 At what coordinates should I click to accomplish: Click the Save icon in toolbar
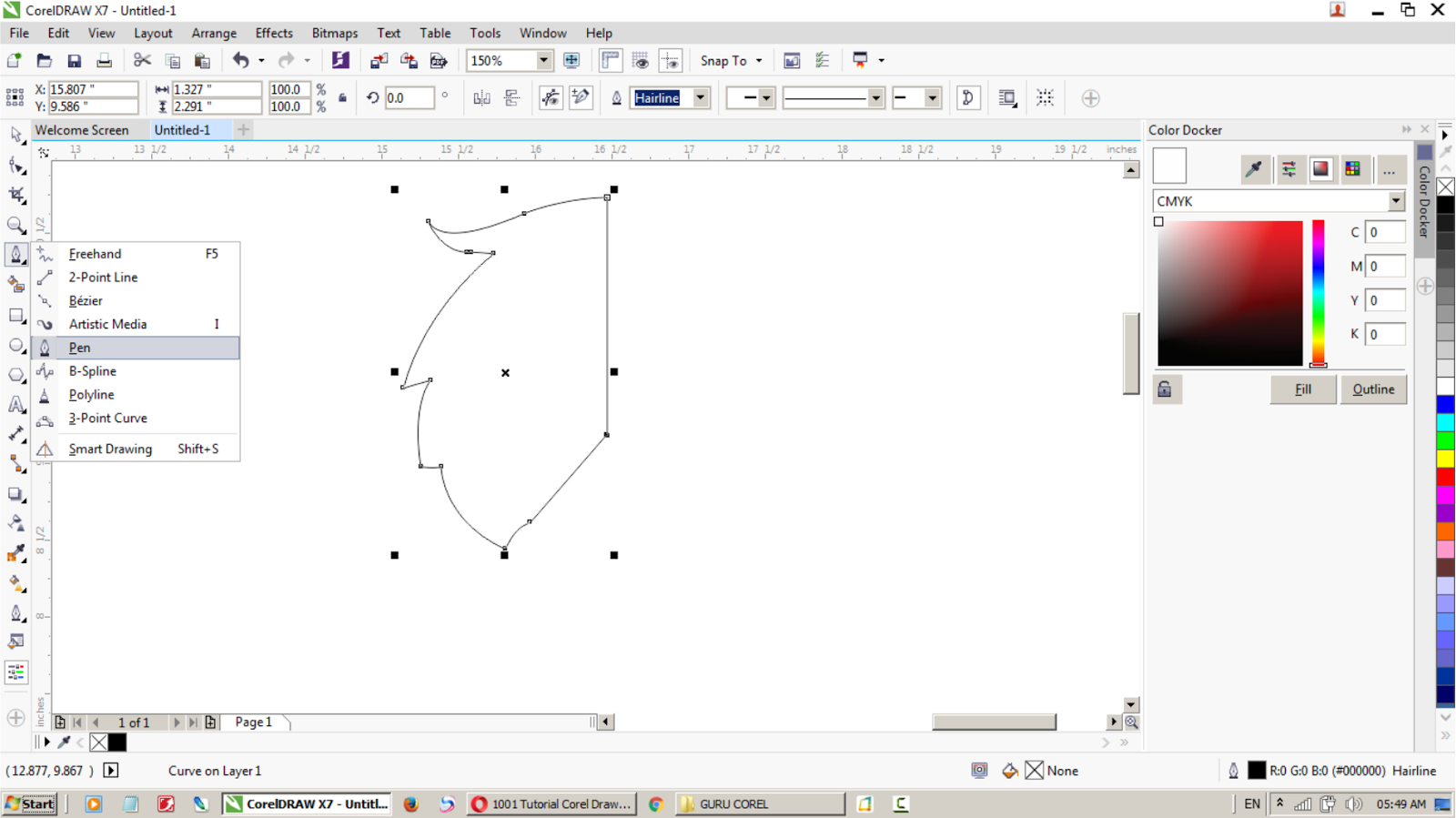pos(75,61)
